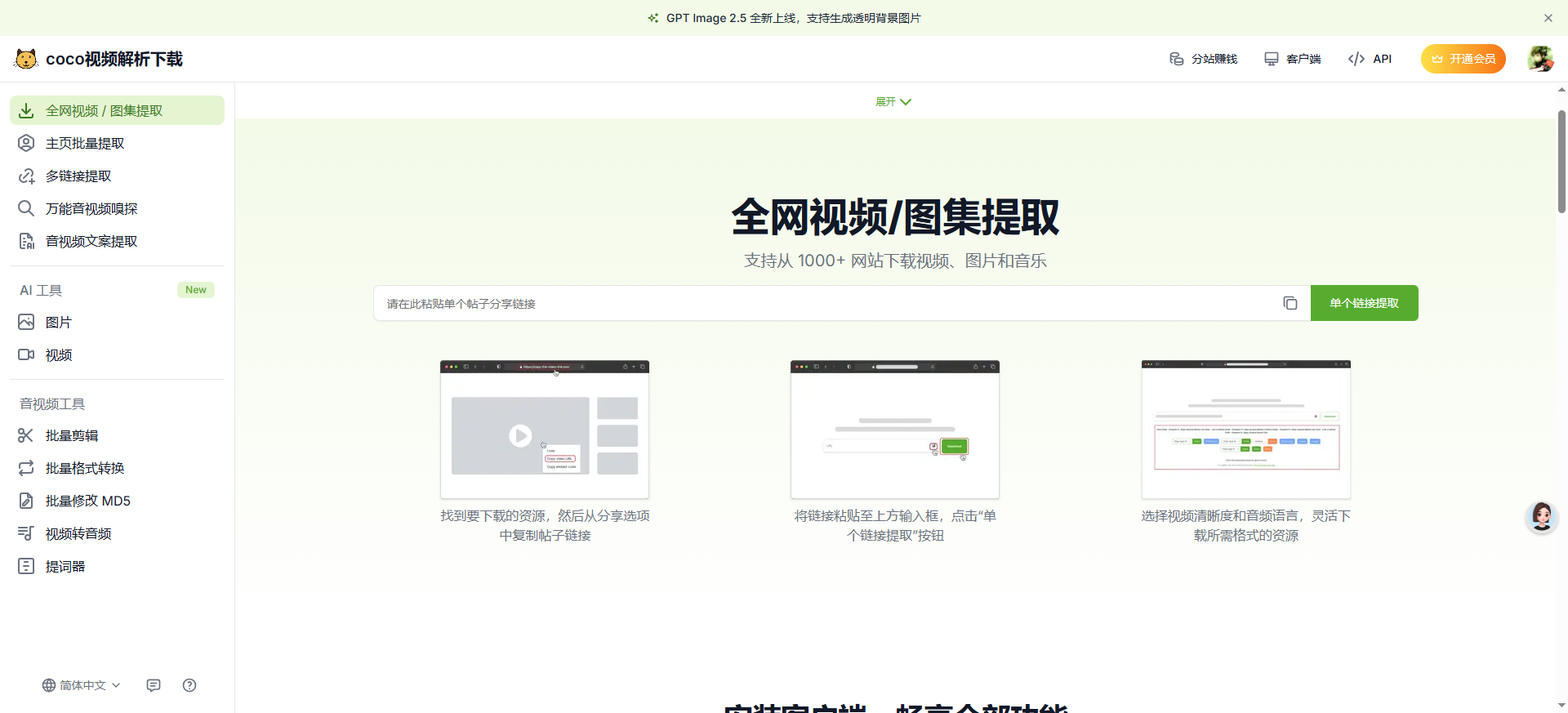This screenshot has width=1568, height=713.
Task: Open the copy post link tutorial thumbnail
Action: [x=545, y=430]
